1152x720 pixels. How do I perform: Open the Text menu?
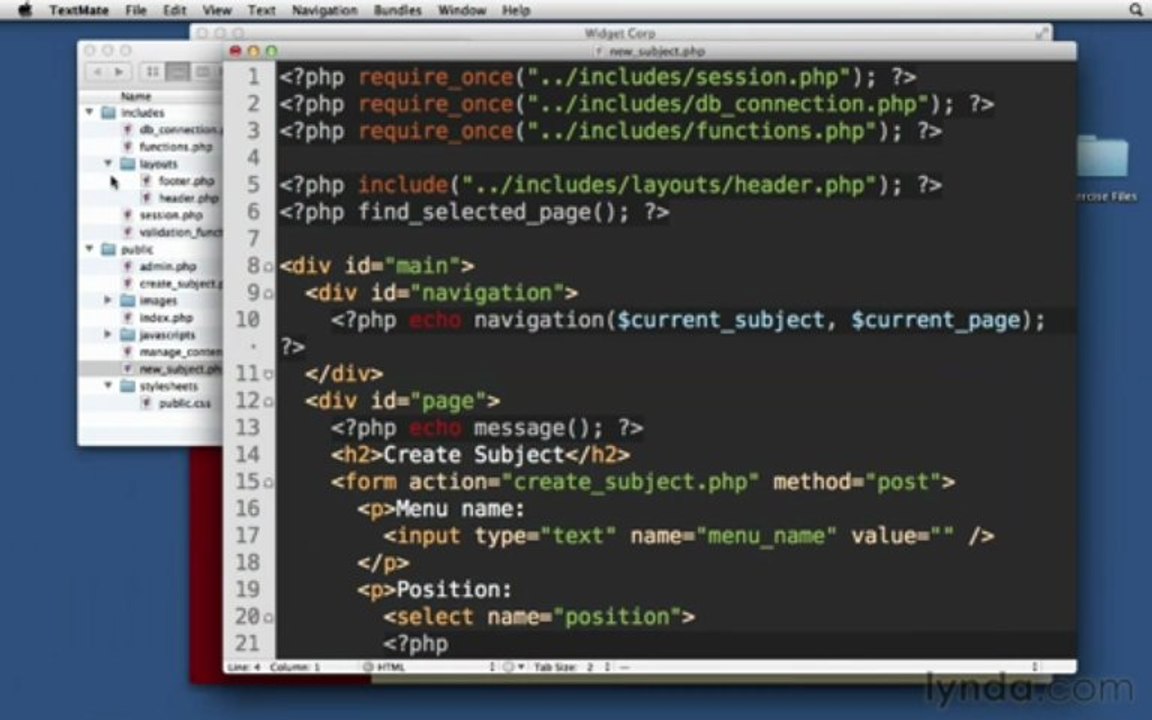262,10
